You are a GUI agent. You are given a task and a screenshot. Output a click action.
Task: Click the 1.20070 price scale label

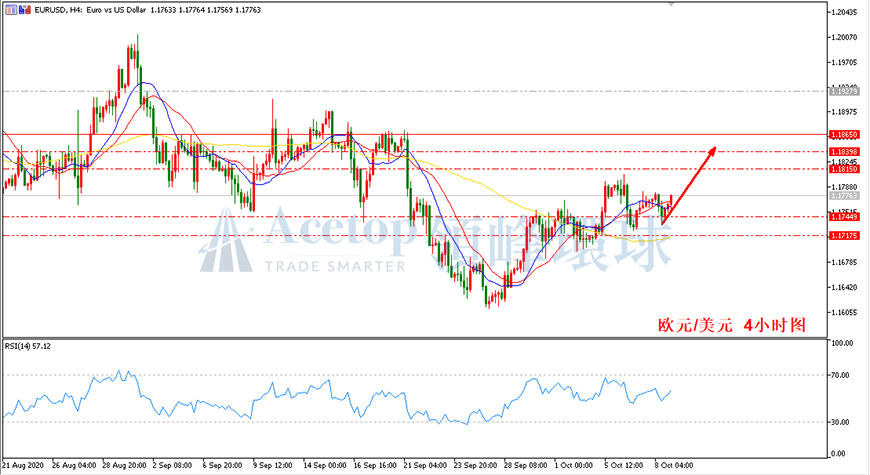pos(844,38)
